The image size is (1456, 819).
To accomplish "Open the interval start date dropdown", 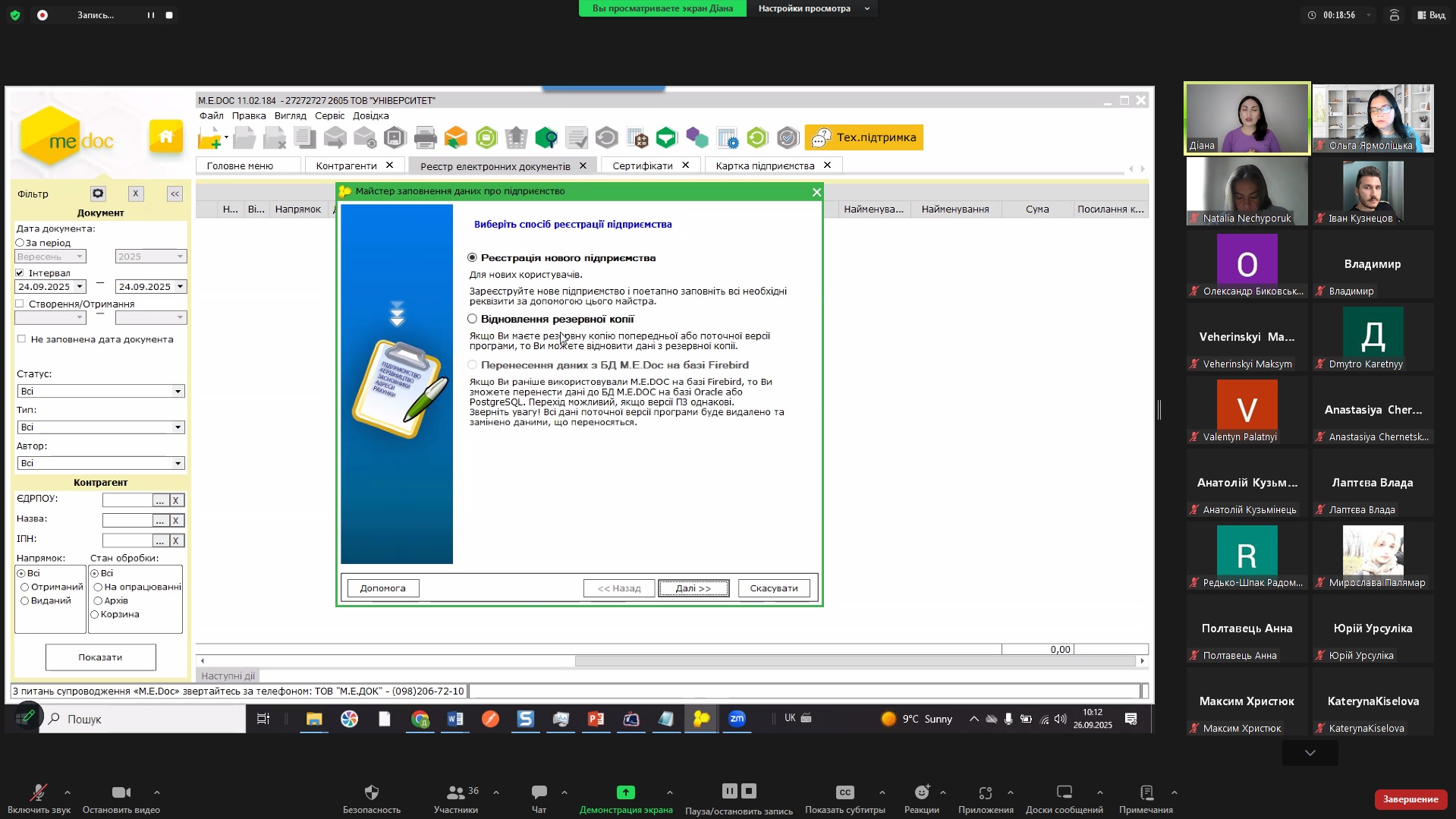I will click(x=79, y=287).
